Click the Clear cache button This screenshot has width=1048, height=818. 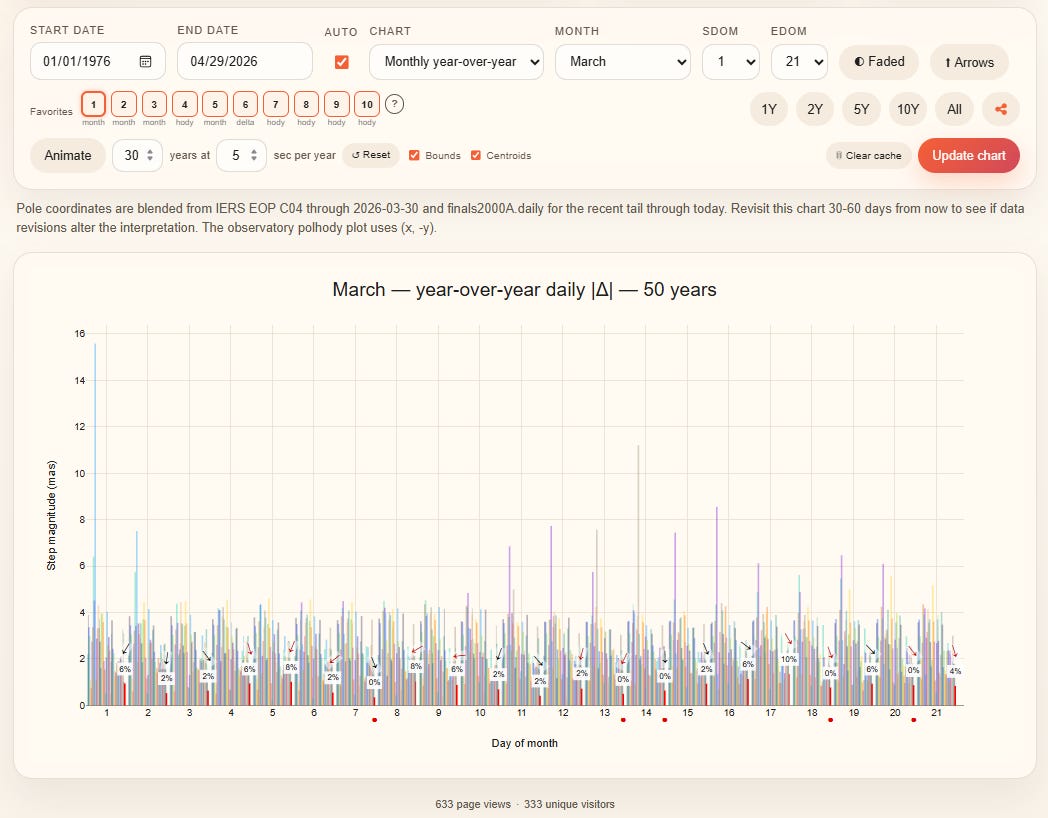[x=869, y=155]
